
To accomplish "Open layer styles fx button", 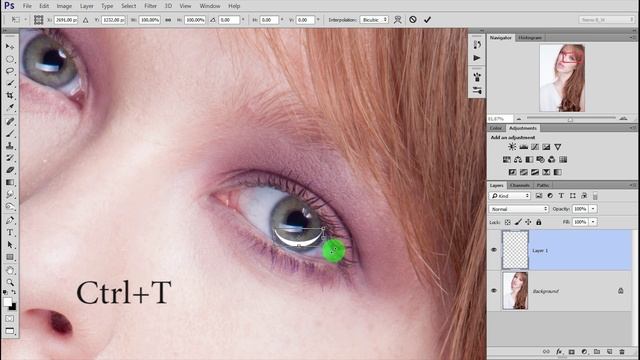I will coord(559,351).
